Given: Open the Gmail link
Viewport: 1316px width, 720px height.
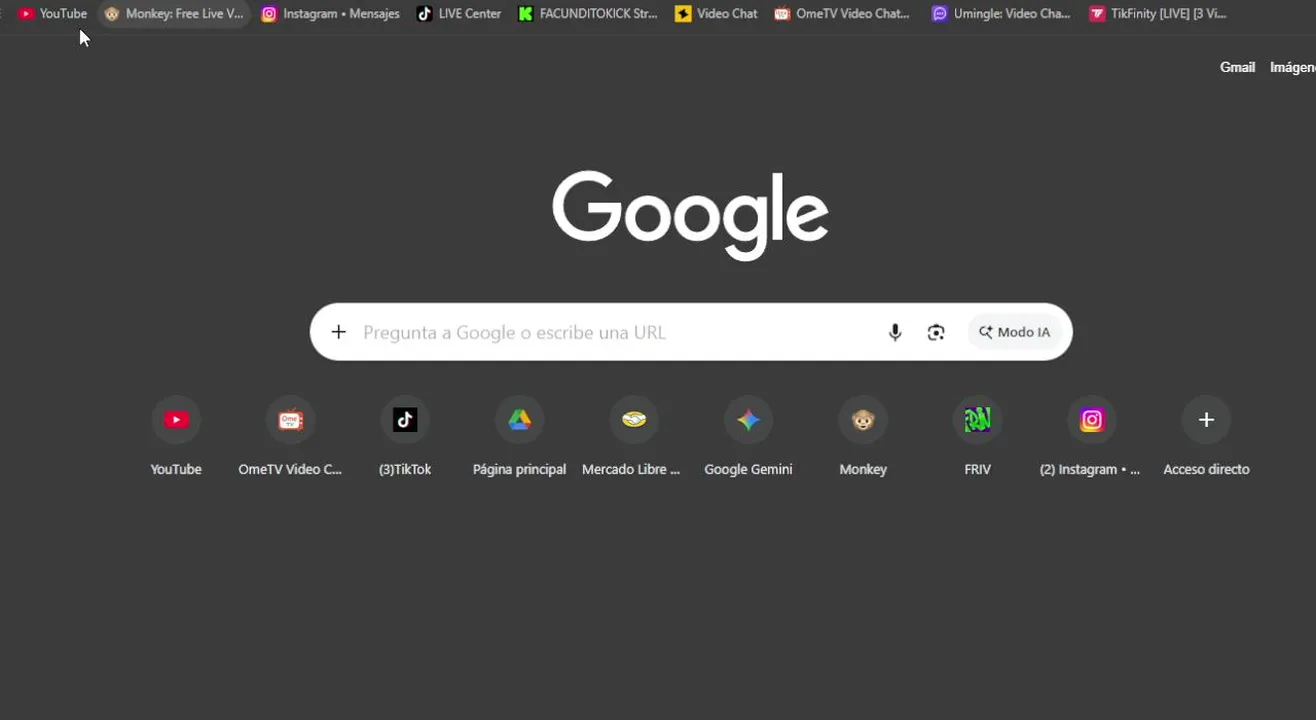Looking at the screenshot, I should 1237,67.
